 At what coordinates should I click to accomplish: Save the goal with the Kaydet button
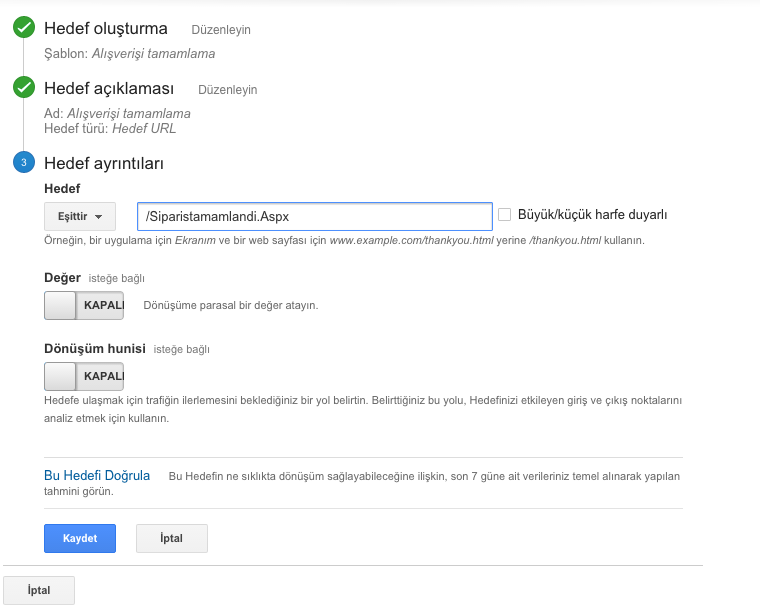pyautogui.click(x=80, y=538)
